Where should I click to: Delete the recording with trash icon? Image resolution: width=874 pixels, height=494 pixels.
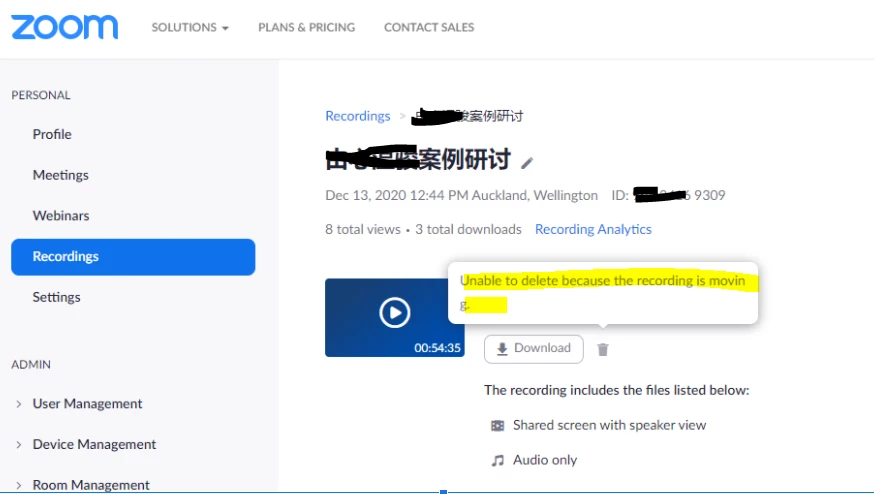click(603, 350)
